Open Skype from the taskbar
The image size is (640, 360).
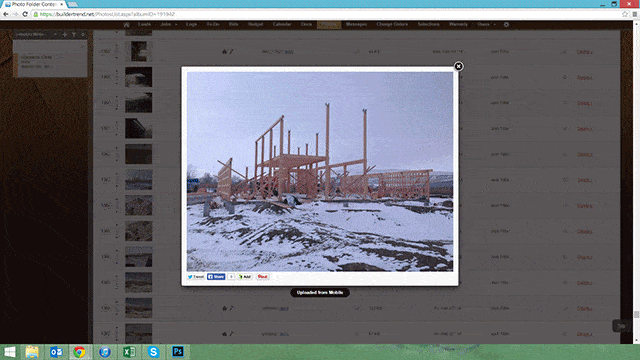tap(153, 352)
